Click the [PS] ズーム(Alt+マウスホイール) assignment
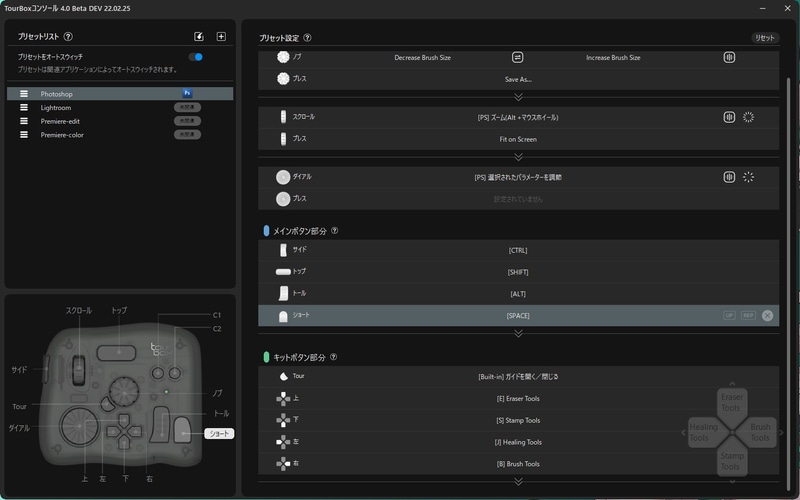This screenshot has width=800, height=500. click(518, 117)
